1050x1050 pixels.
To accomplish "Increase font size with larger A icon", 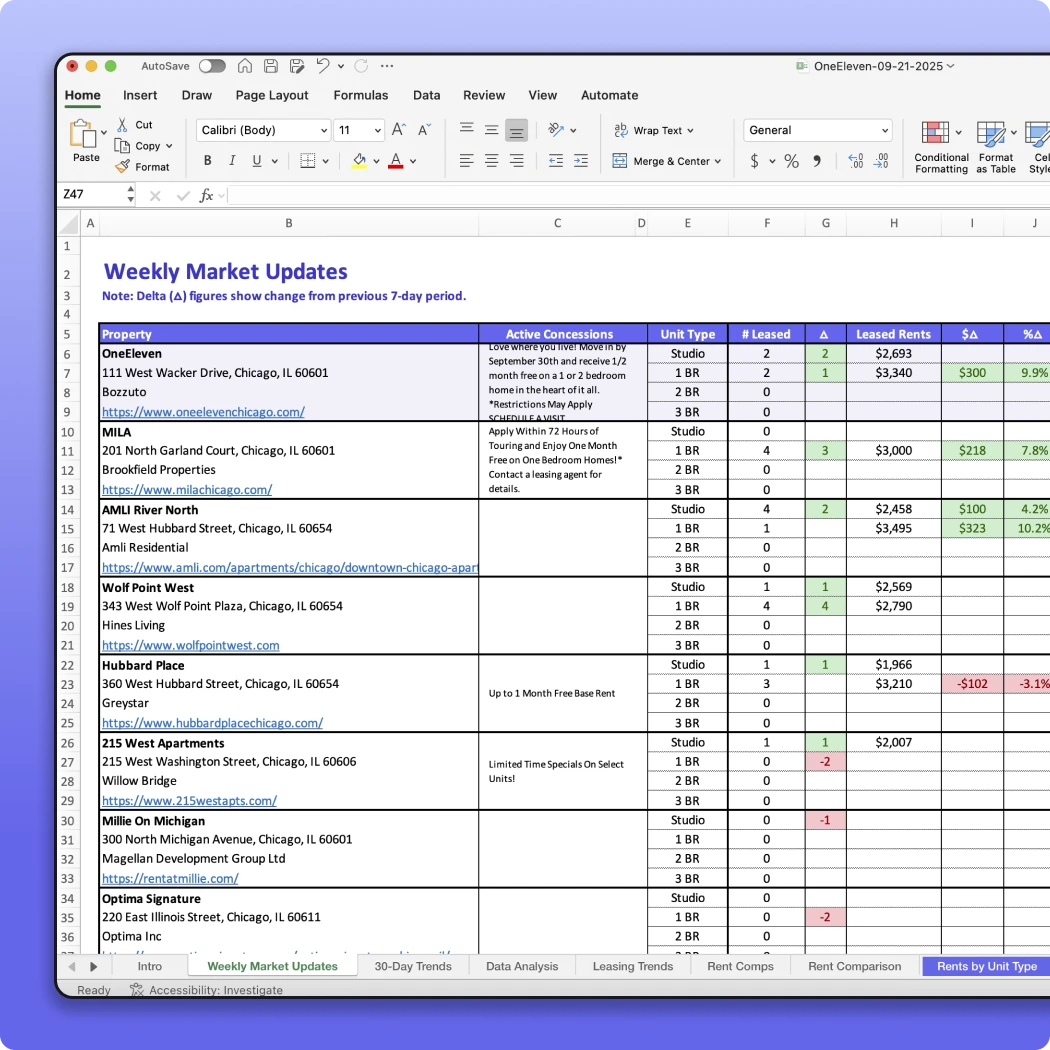I will point(398,129).
